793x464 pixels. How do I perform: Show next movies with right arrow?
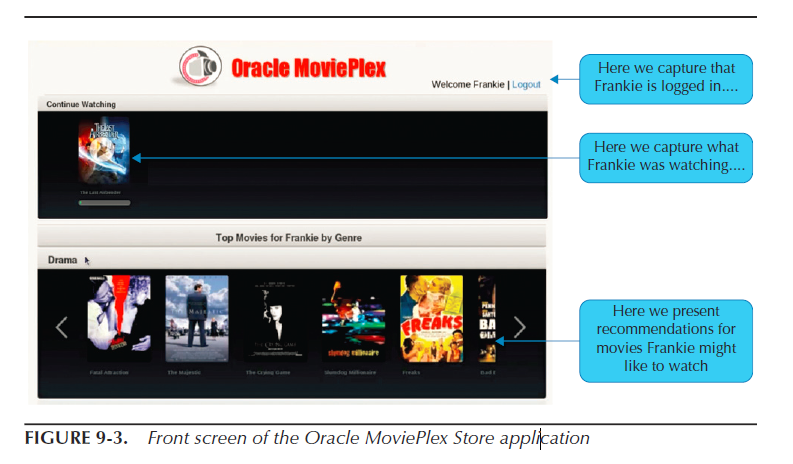coord(519,327)
